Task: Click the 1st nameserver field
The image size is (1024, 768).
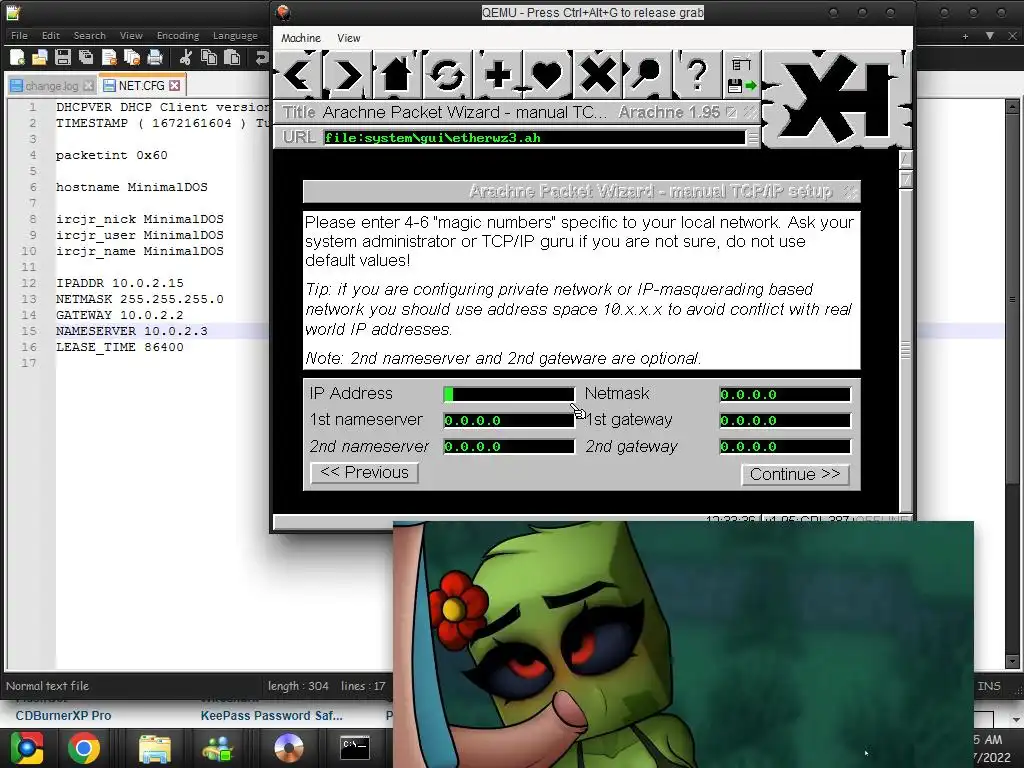Action: coord(509,420)
